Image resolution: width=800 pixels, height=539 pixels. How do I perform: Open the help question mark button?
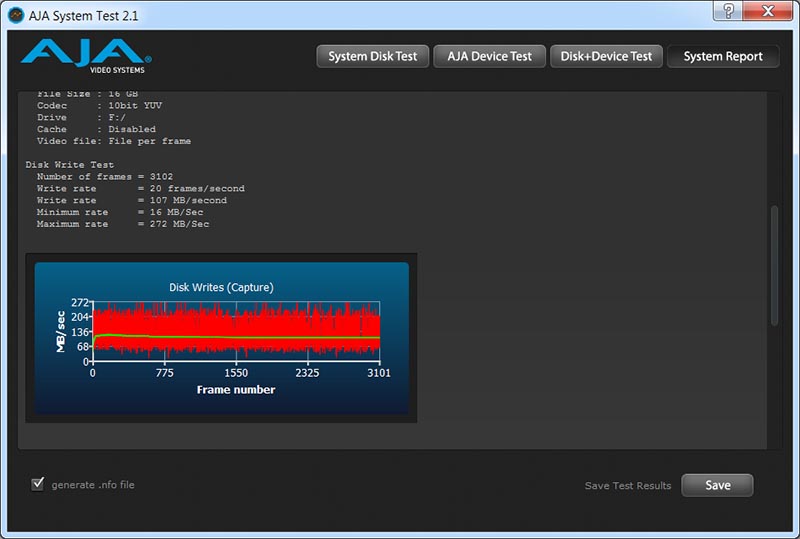pyautogui.click(x=728, y=11)
